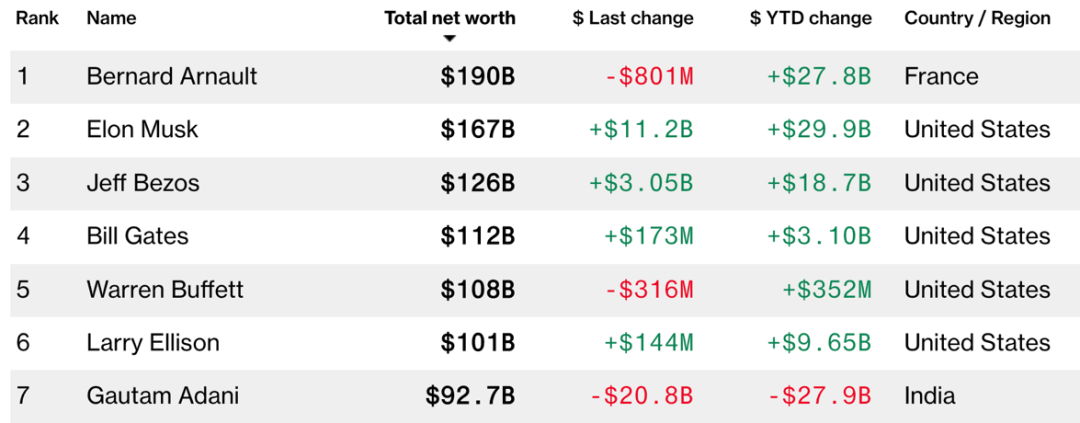Click Bernard Arnault's $190B net worth
Viewport: 1080px width, 423px height.
[478, 76]
